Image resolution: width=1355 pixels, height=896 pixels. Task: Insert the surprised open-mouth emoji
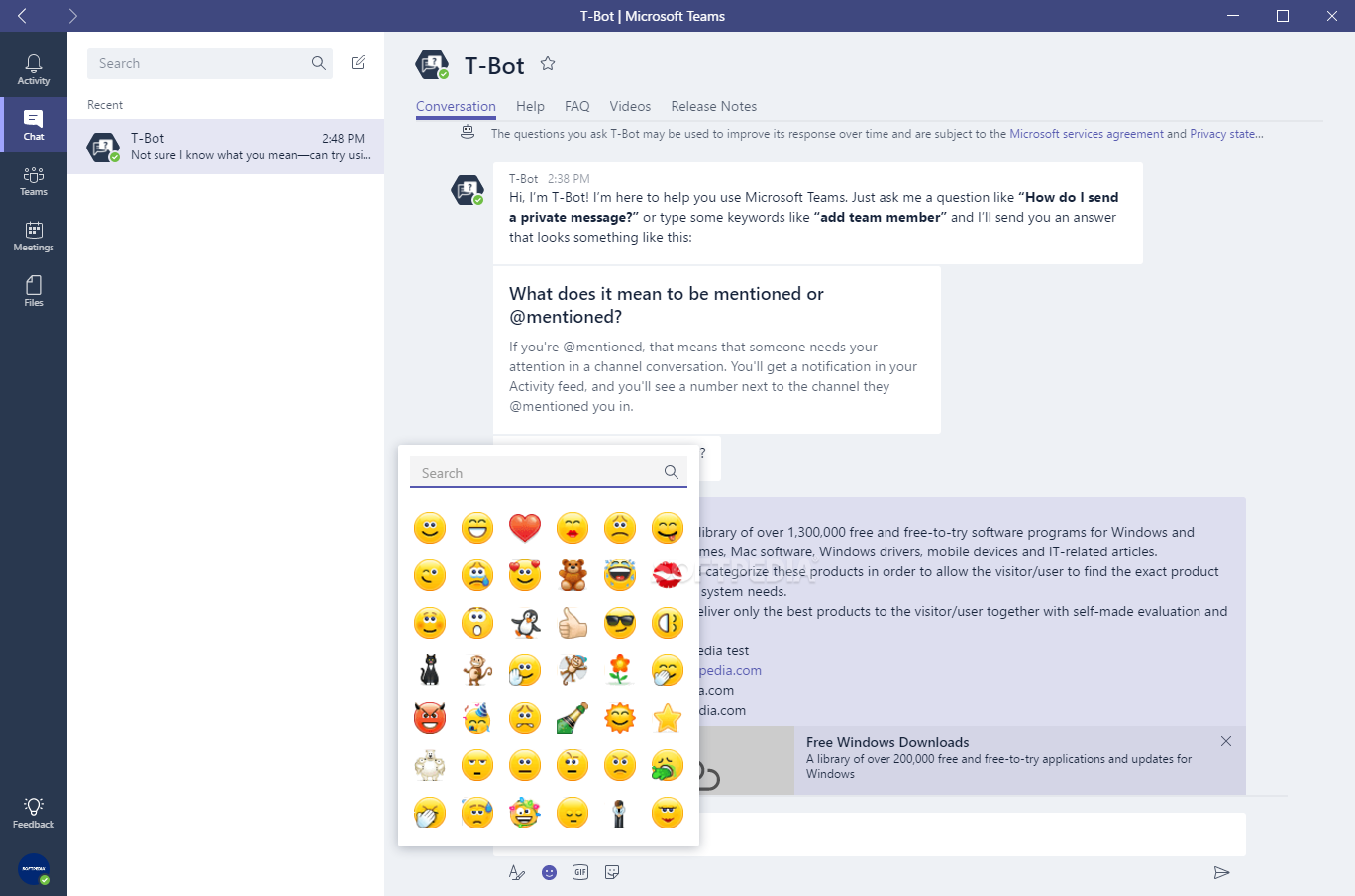tap(477, 623)
